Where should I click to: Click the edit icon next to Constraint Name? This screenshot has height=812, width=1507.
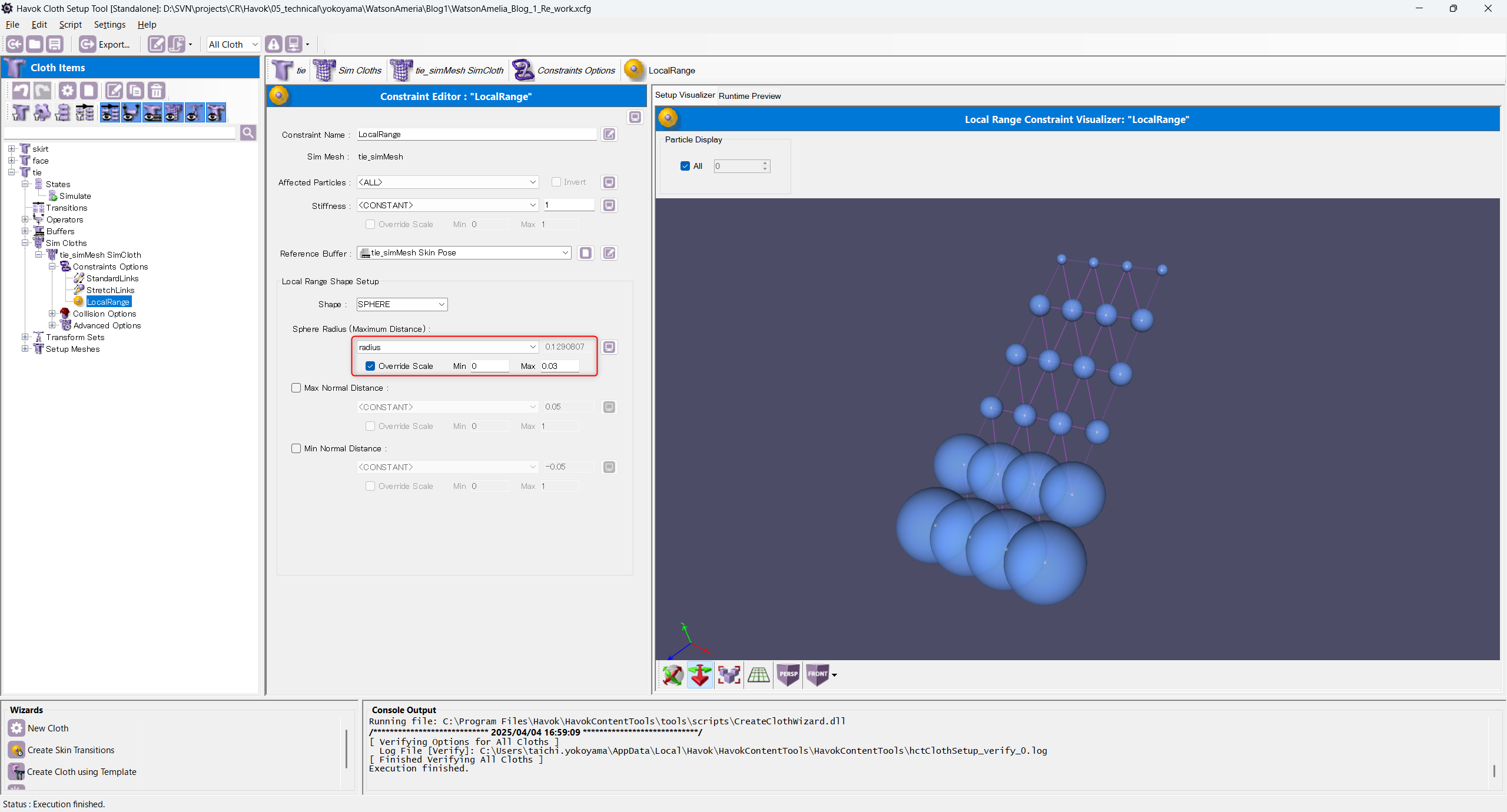[609, 134]
